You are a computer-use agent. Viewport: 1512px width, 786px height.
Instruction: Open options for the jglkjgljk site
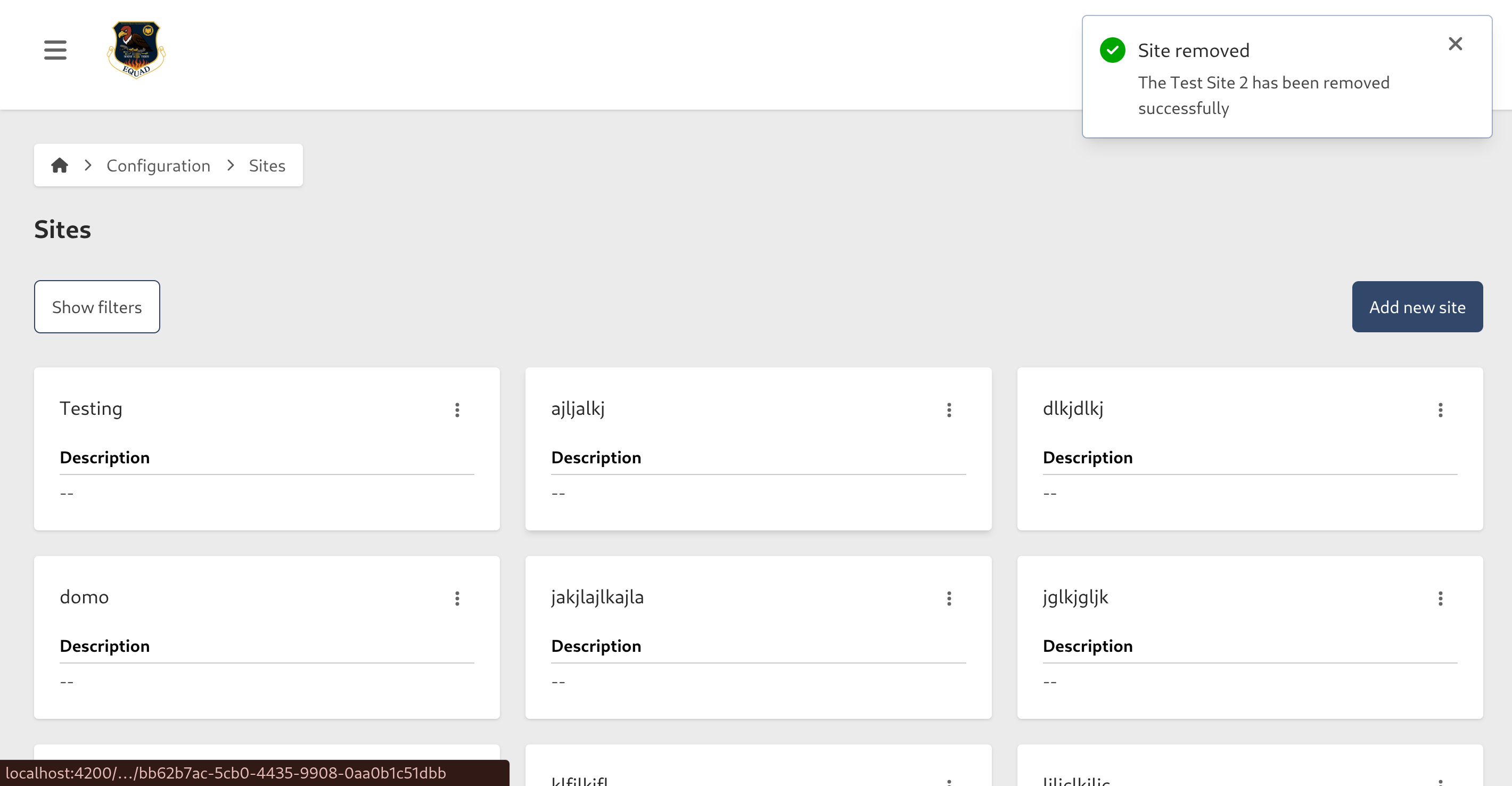(1440, 598)
